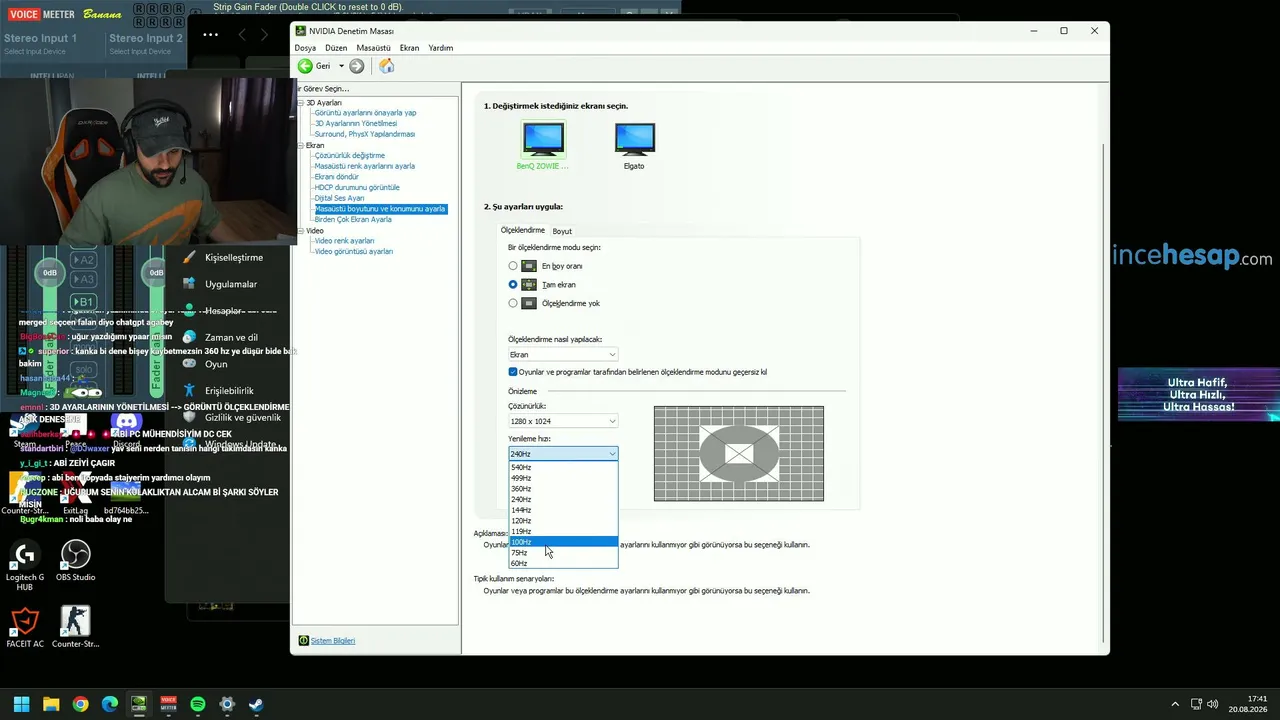Click the Sistem Bilgileri icon link
1280x720 pixels.
[304, 641]
